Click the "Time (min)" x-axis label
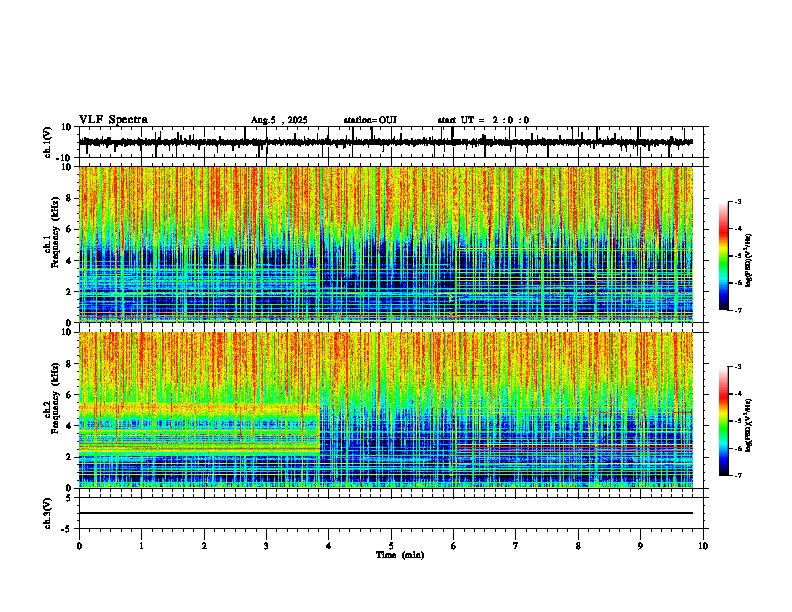792x612 pixels. 400,555
